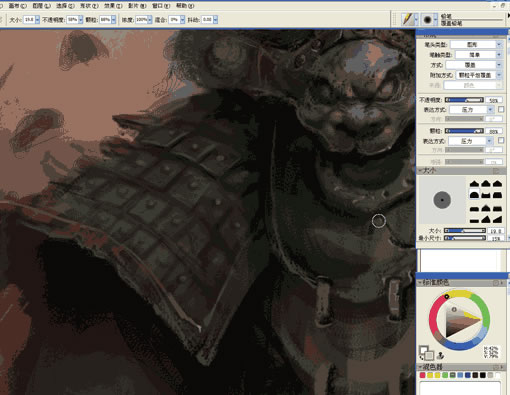The height and width of the screenshot is (395, 510).
Task: Open the 抖动 jitter dropdown in property bar
Action: pos(216,20)
